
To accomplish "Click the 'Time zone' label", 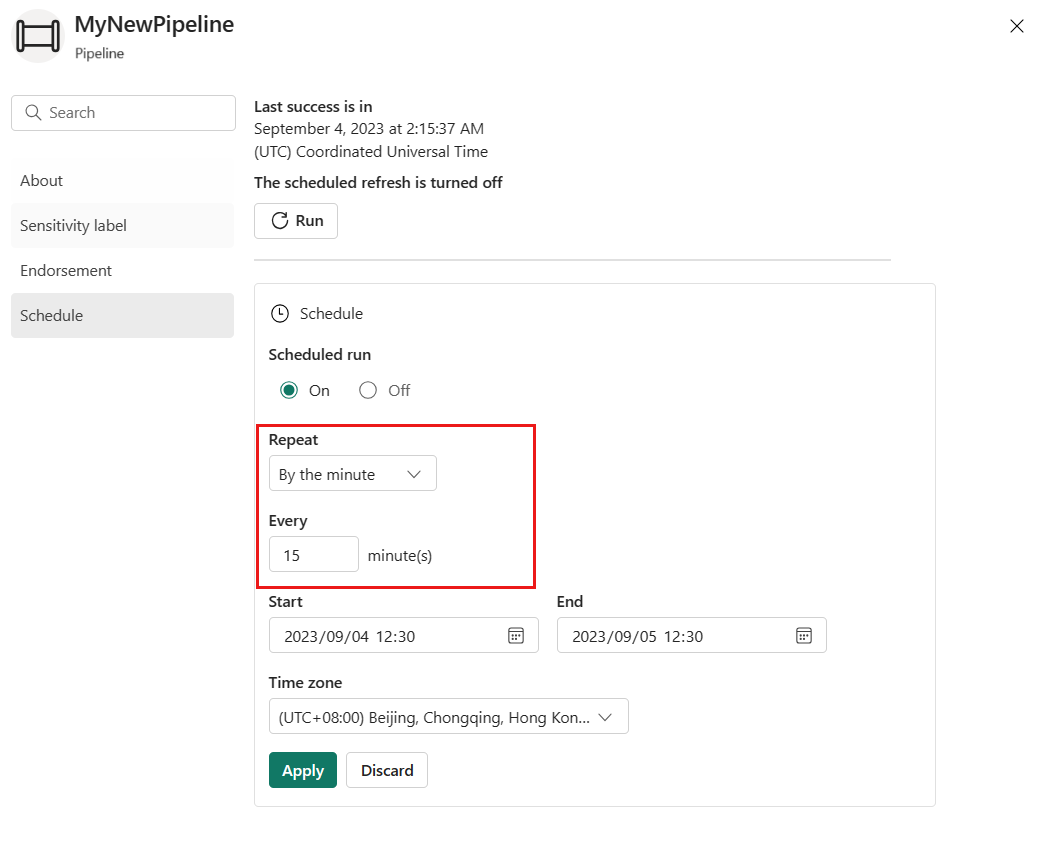I will [x=305, y=682].
